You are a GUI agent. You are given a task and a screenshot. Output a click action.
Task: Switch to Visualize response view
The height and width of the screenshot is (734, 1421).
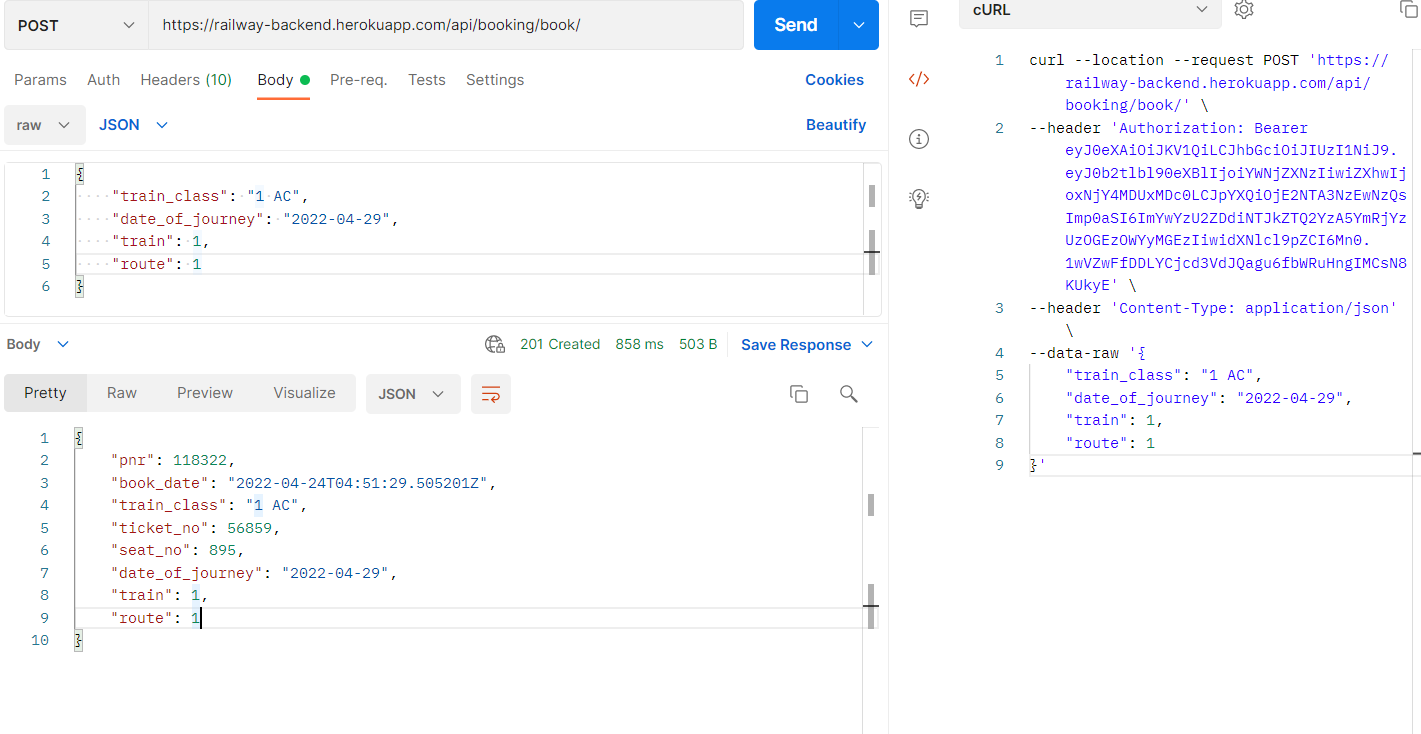coord(305,393)
